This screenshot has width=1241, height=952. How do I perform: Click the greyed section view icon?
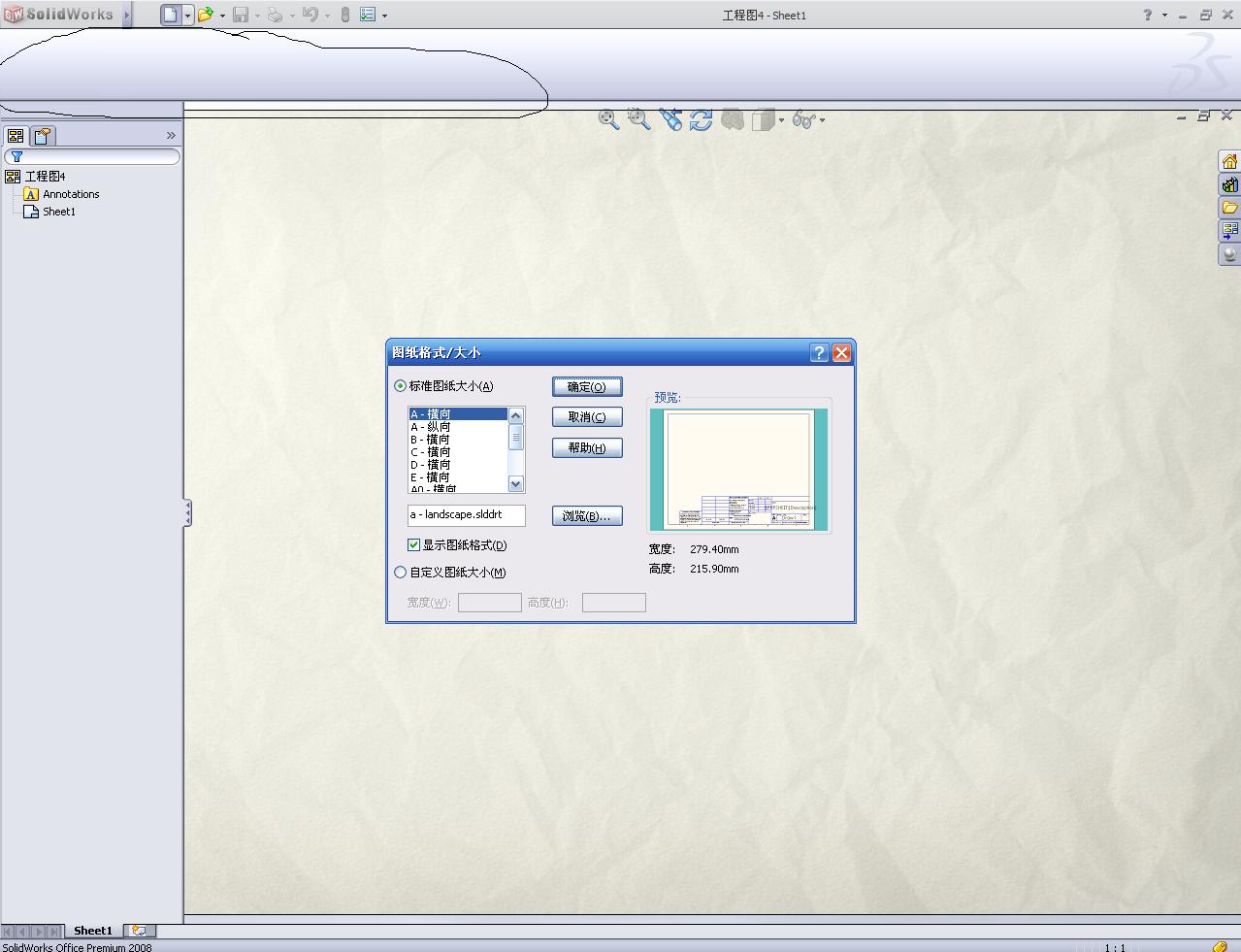[733, 119]
